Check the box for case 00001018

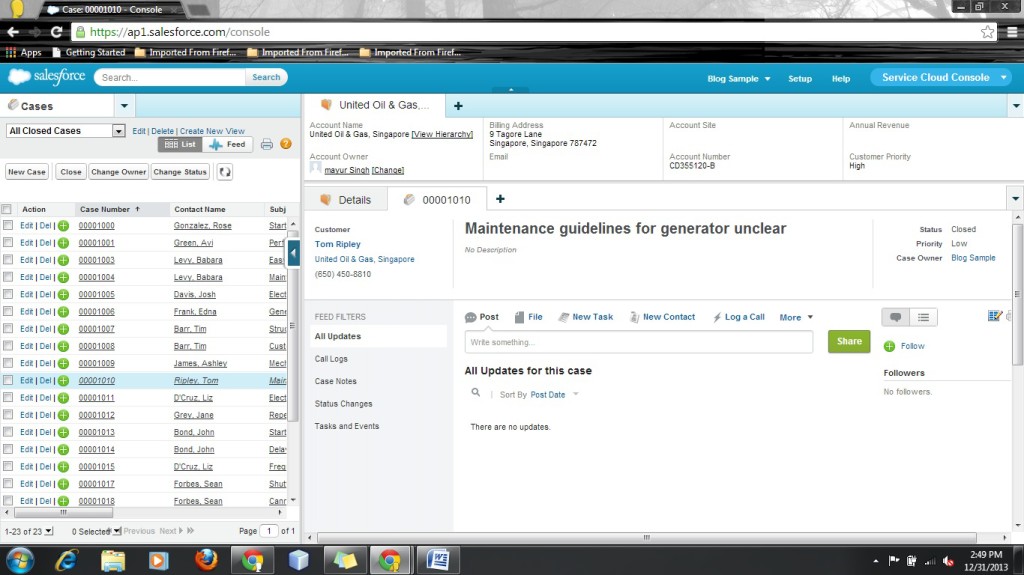[8, 501]
